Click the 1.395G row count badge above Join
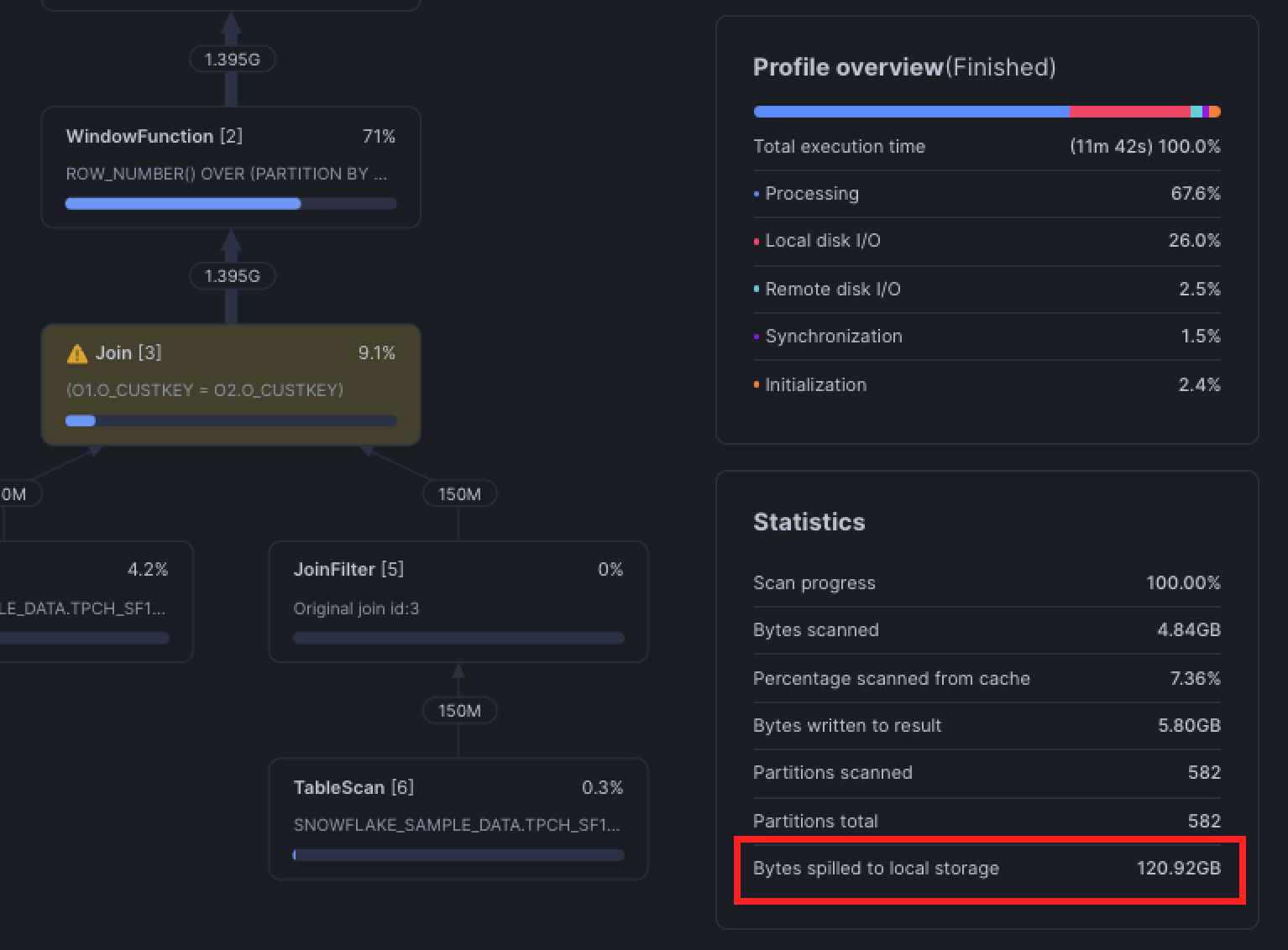The width and height of the screenshot is (1288, 950). [x=232, y=276]
